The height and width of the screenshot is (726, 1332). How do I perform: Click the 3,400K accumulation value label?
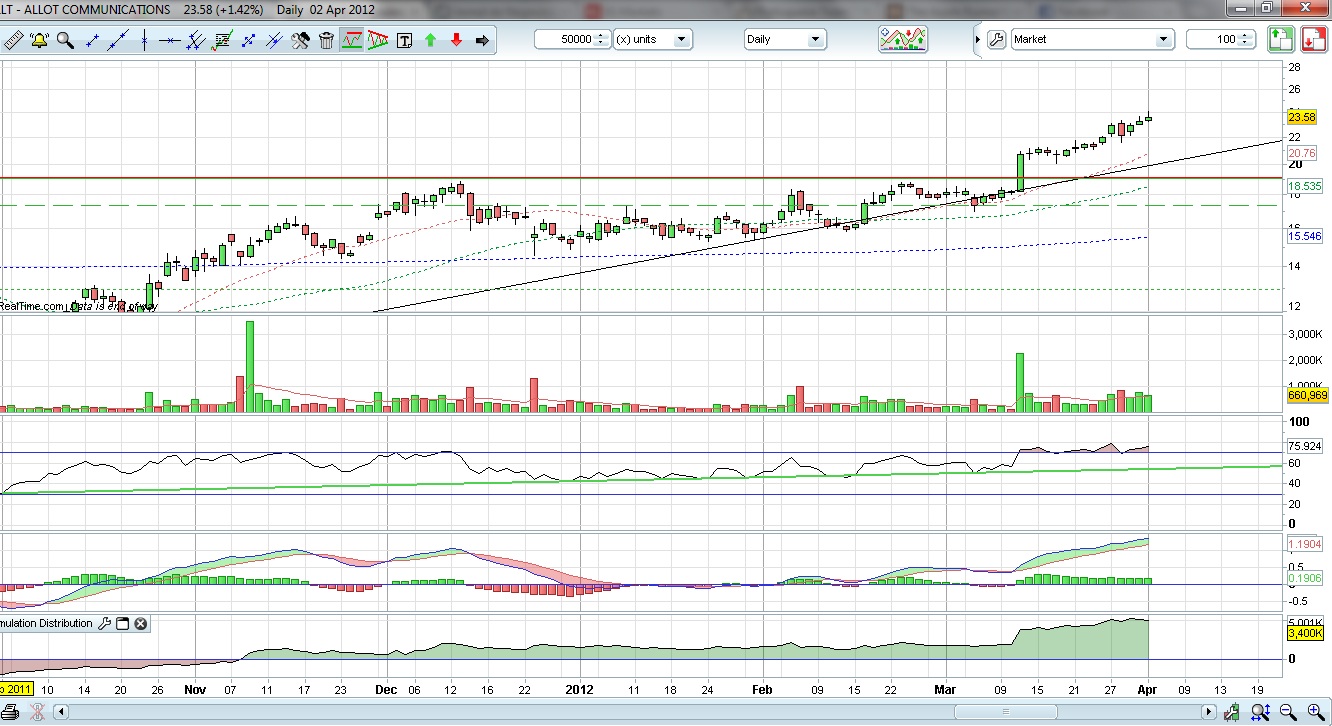1304,633
